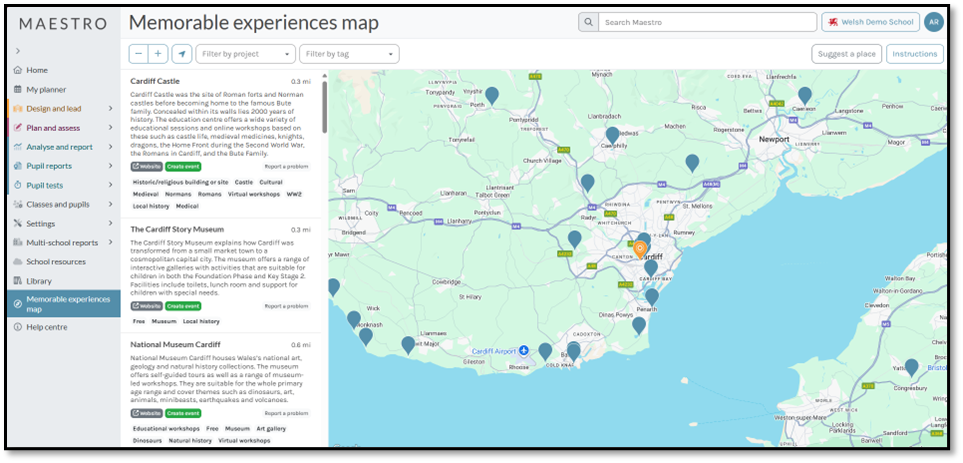Click the search magnifier icon
This screenshot has height=463, width=963.
588,22
